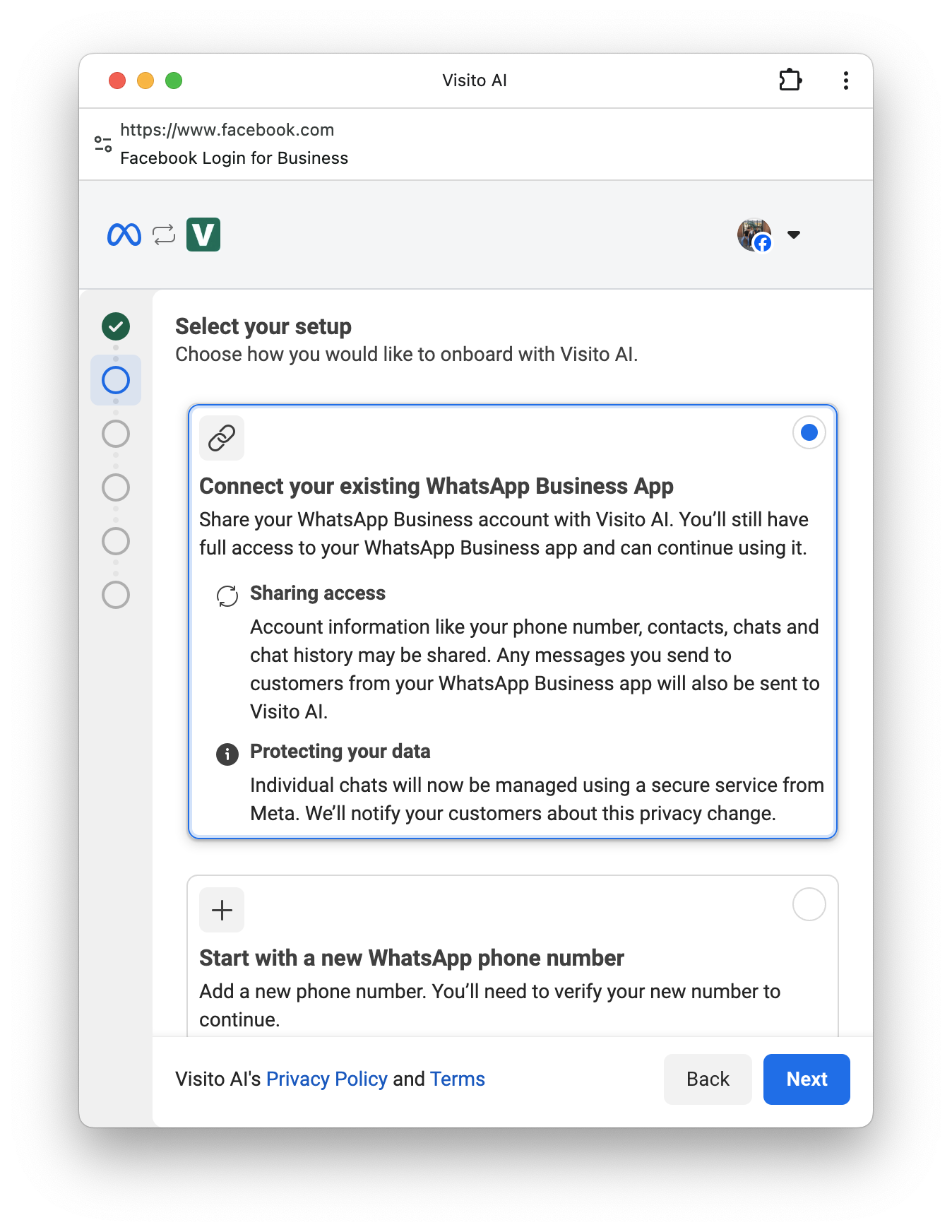The image size is (952, 1232).
Task: View site information tune icon
Action: coord(103,144)
